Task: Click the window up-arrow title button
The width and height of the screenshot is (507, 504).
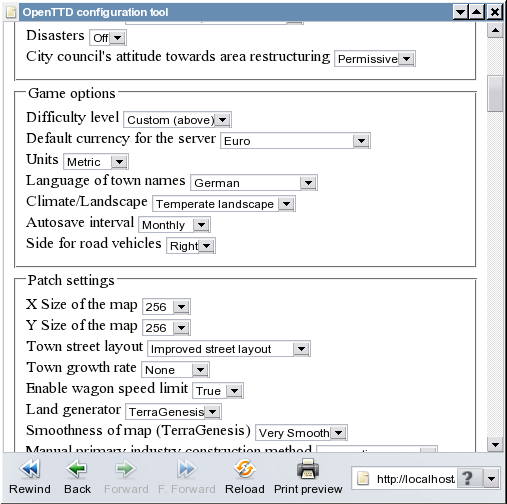Action: pyautogui.click(x=477, y=12)
